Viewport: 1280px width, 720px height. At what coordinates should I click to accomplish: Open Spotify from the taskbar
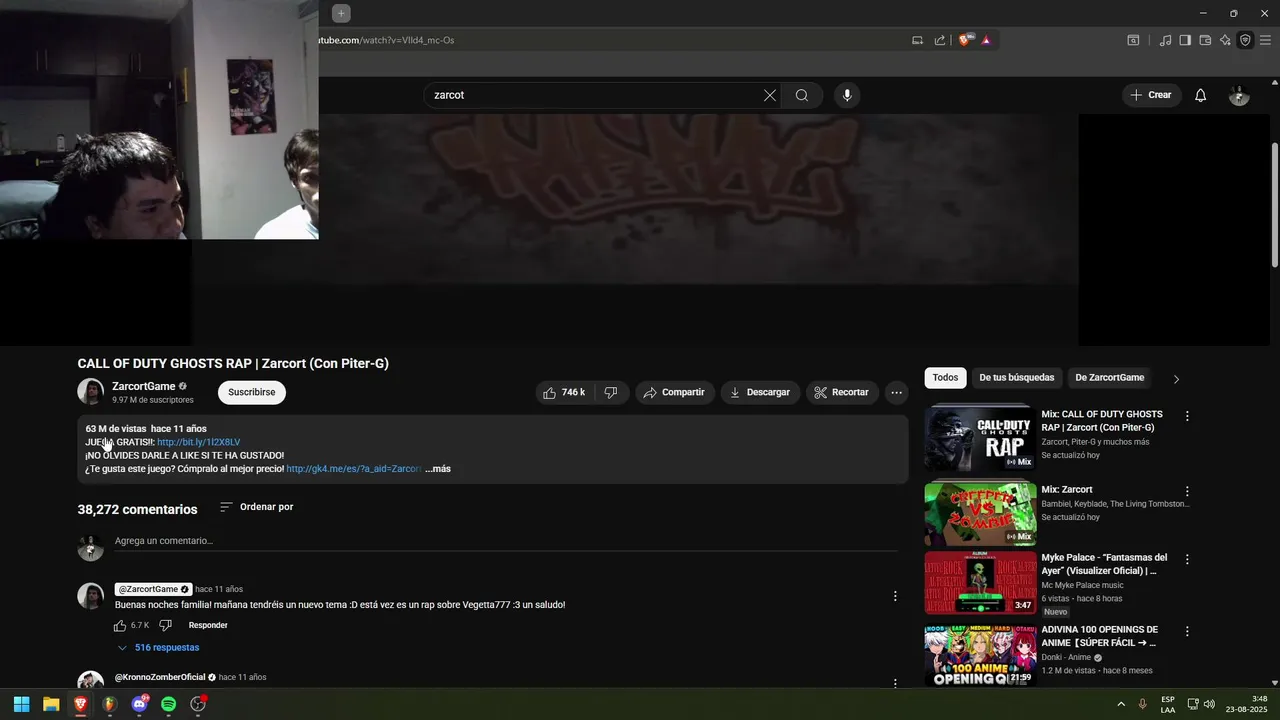click(168, 704)
